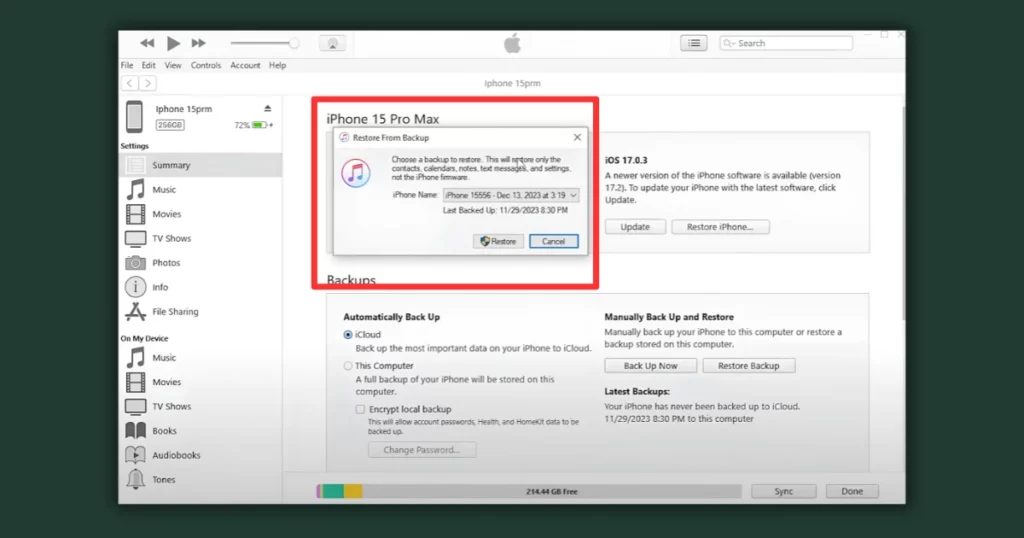Open the Edit menu
This screenshot has height=538, width=1024.
[148, 65]
